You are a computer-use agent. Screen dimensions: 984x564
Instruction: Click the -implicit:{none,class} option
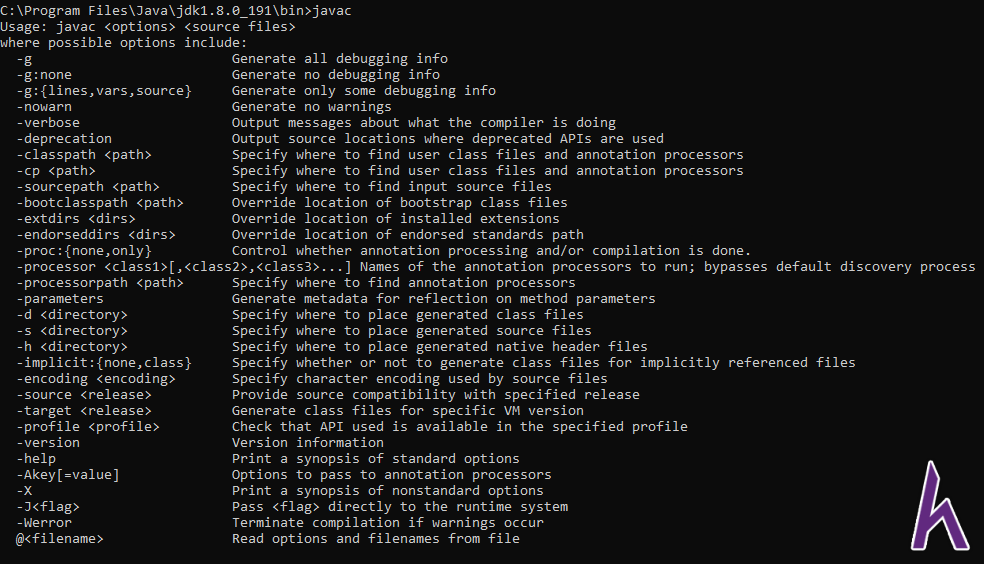click(104, 363)
